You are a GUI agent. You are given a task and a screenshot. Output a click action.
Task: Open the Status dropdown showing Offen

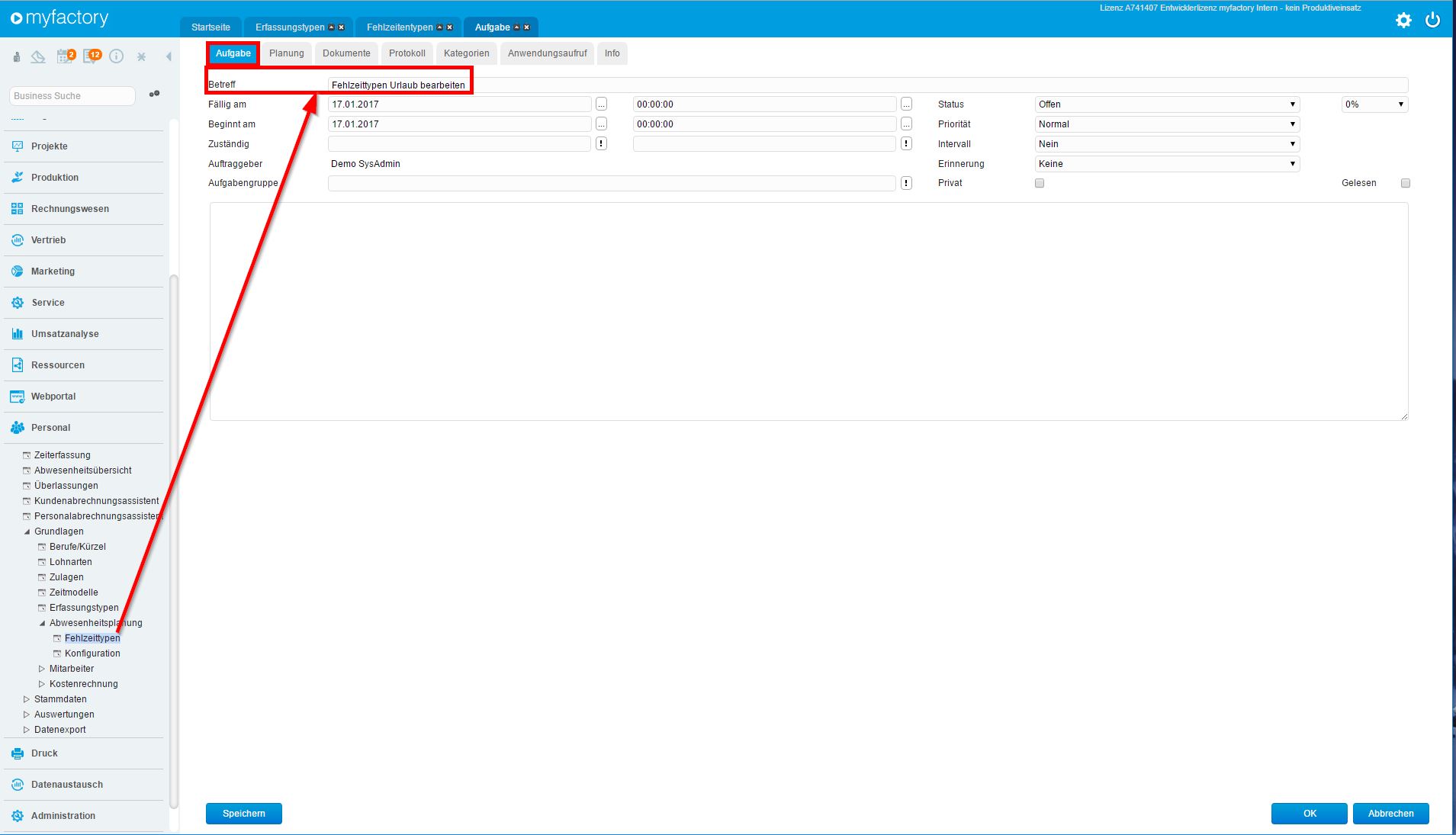coord(1166,104)
